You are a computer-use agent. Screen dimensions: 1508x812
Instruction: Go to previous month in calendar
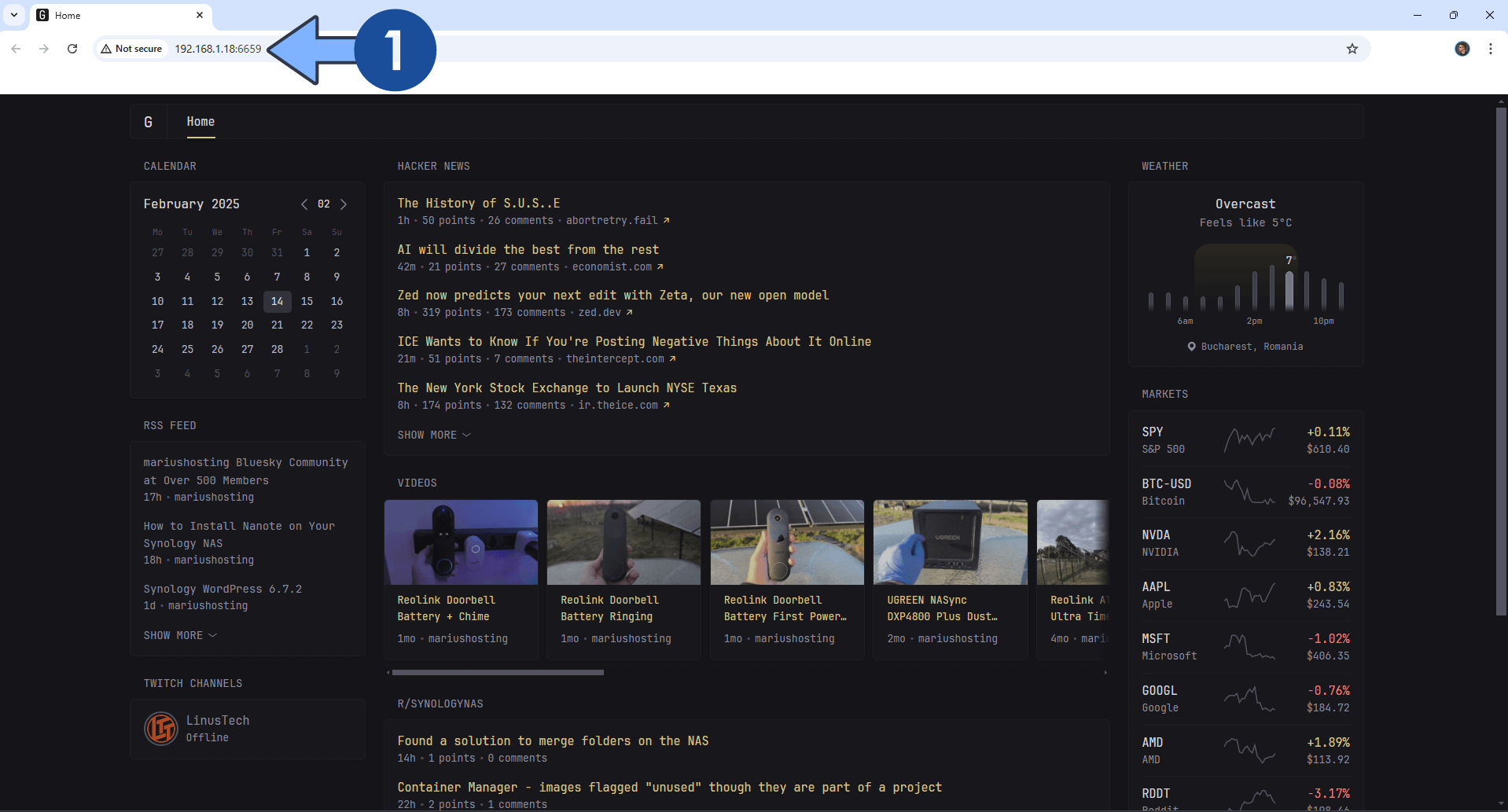point(304,204)
